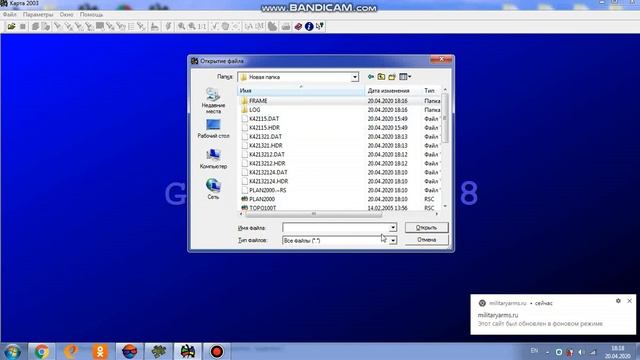Image resolution: width=640 pixels, height=360 pixels.
Task: Select file K42115.HDR
Action: click(x=264, y=128)
